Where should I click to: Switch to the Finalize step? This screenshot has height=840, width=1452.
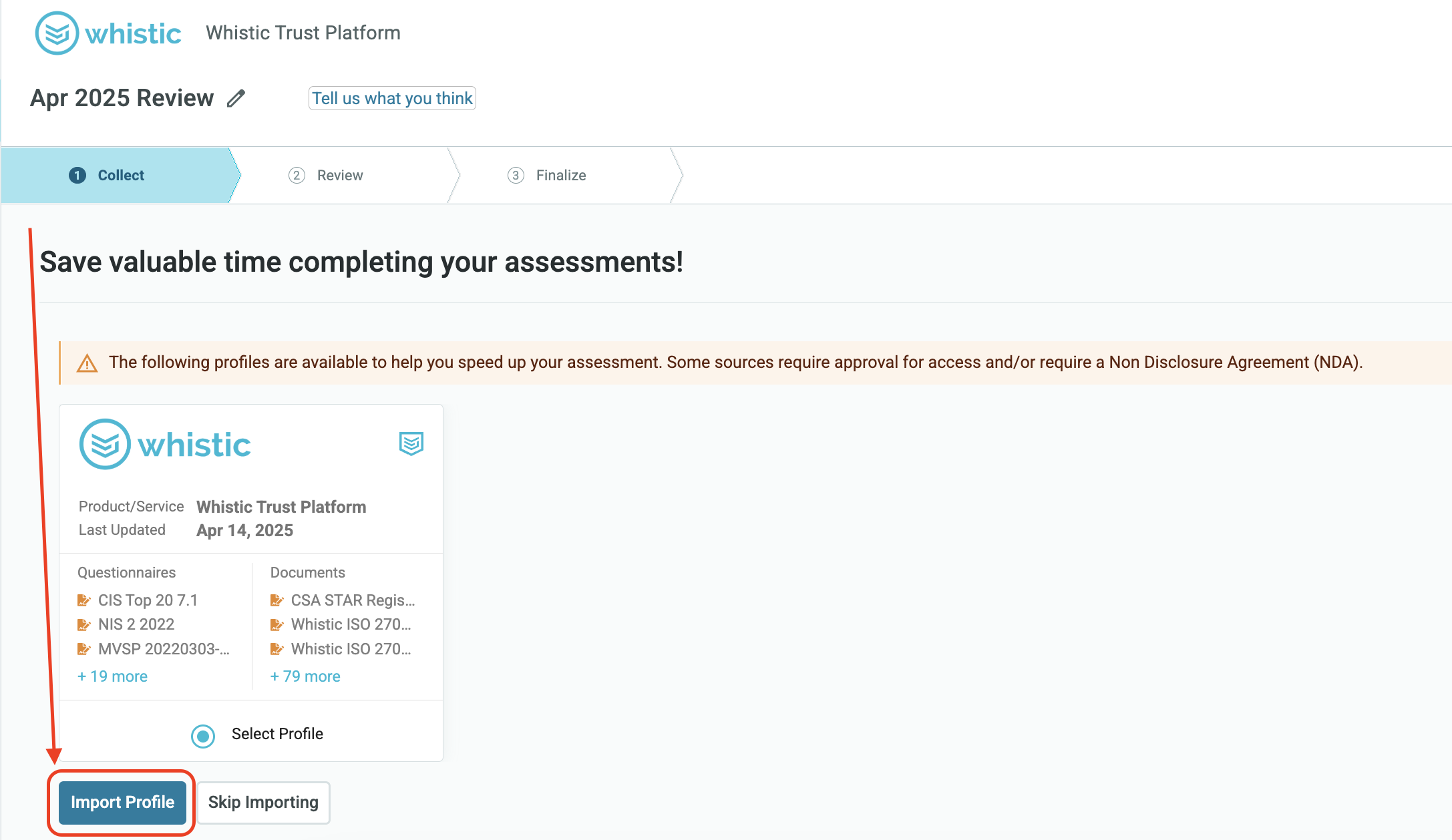[561, 175]
